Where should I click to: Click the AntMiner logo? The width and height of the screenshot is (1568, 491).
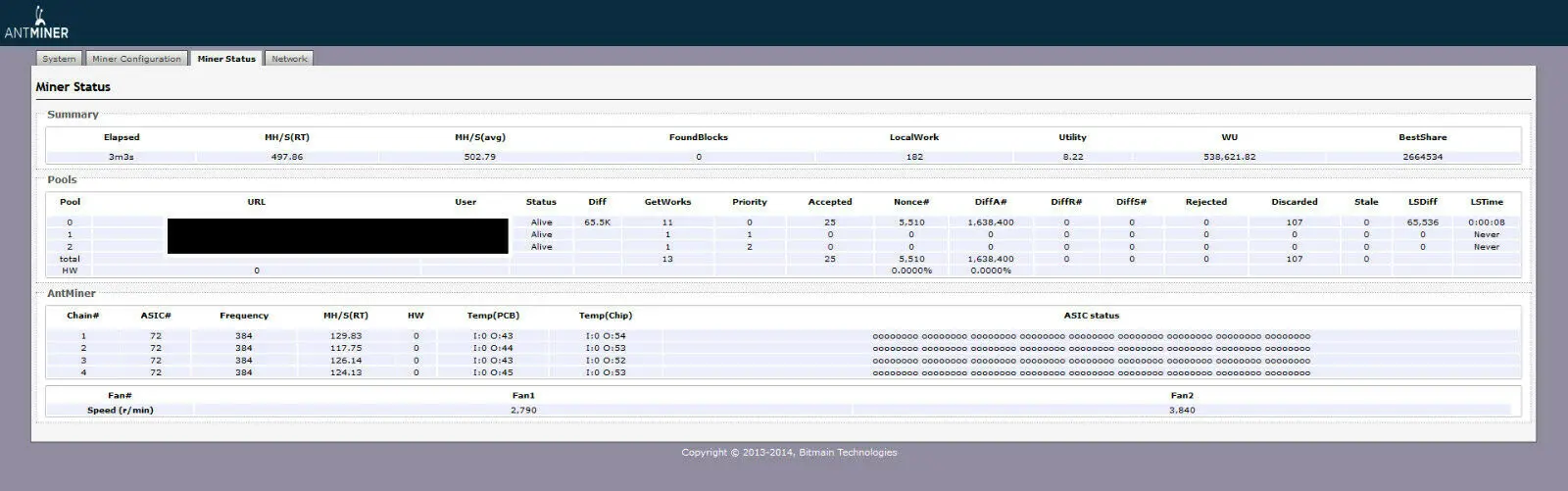(36, 24)
